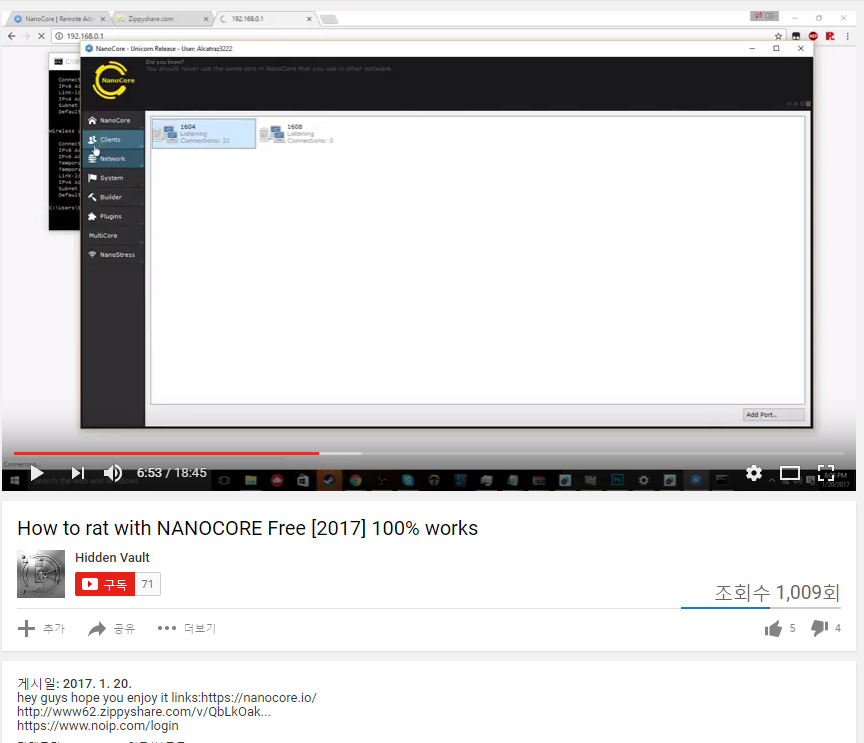Subscribe with the red 구독 button
Screen dimensions: 864x743
(x=105, y=584)
